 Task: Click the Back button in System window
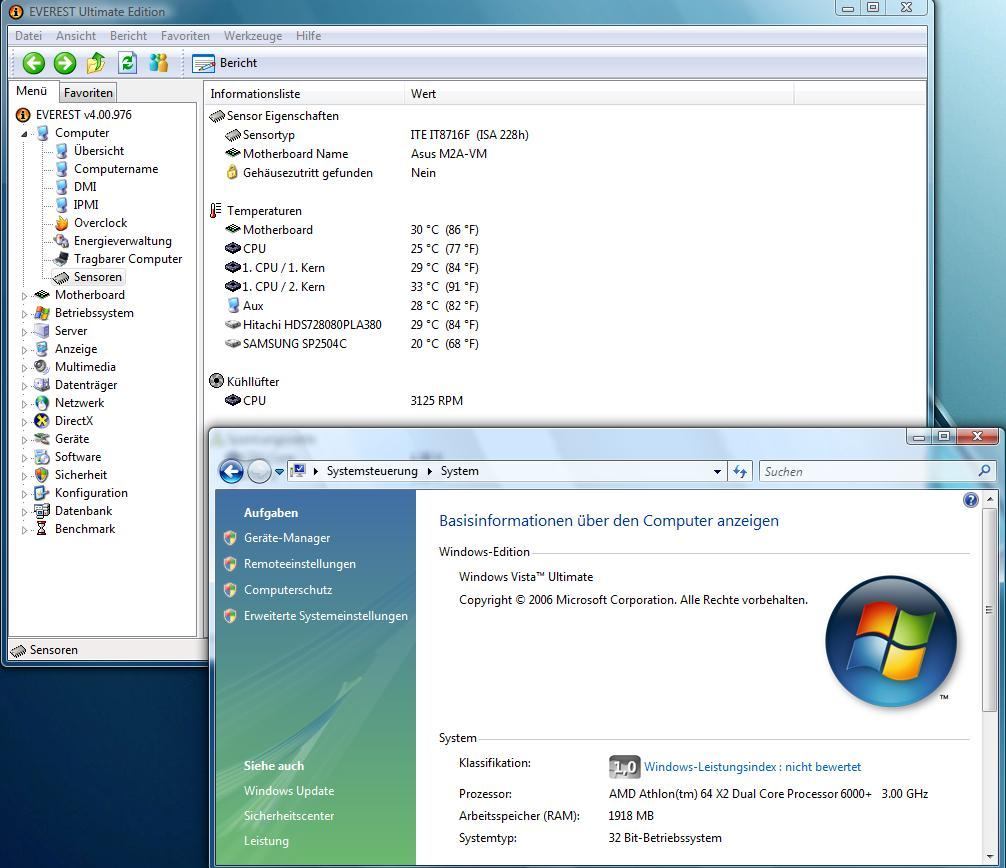232,472
